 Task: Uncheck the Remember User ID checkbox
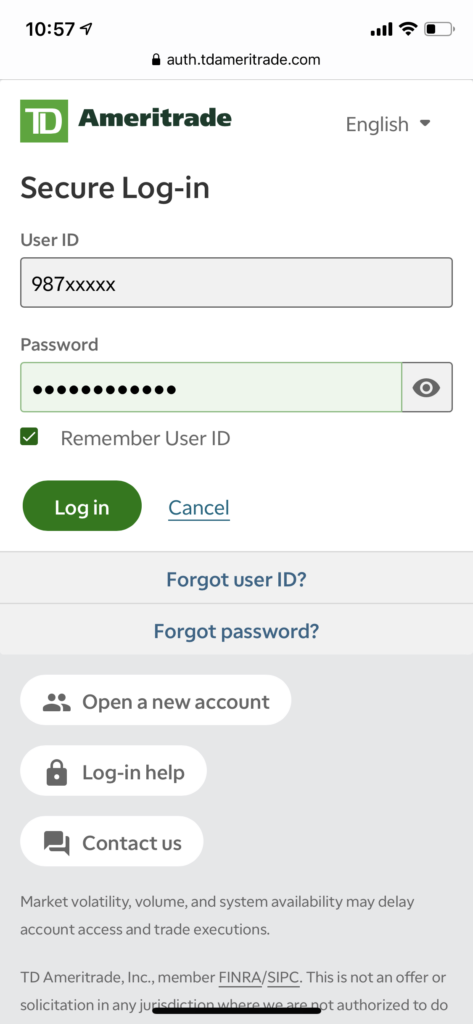(x=29, y=437)
